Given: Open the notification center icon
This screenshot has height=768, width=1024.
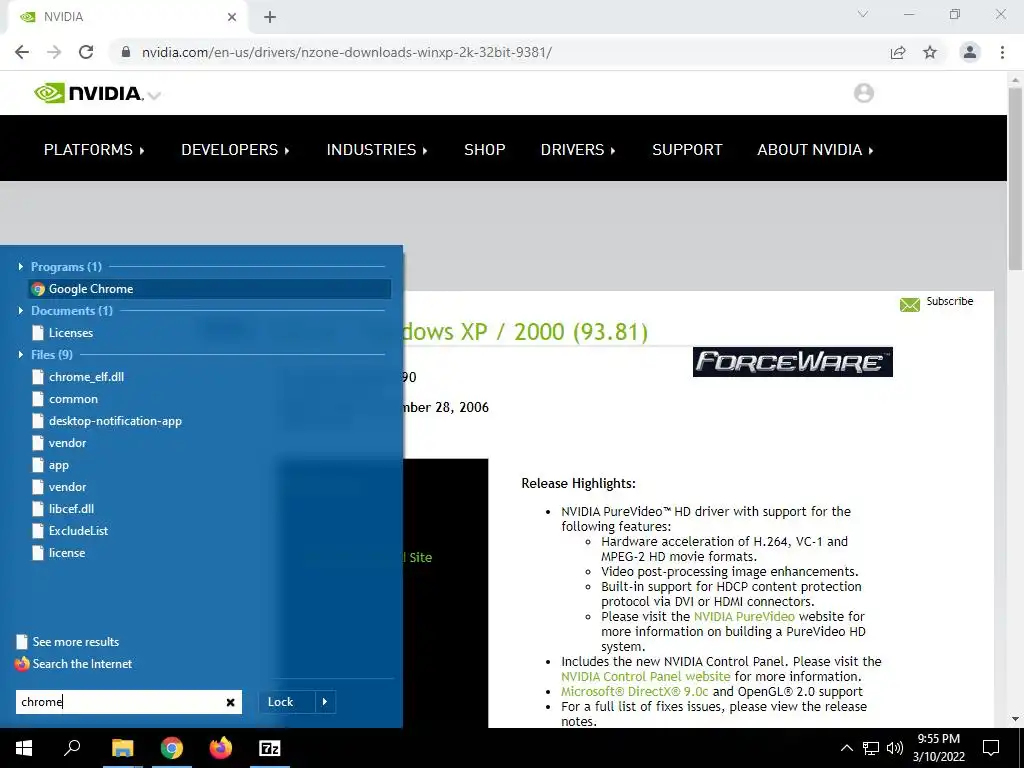Looking at the screenshot, I should tap(991, 748).
